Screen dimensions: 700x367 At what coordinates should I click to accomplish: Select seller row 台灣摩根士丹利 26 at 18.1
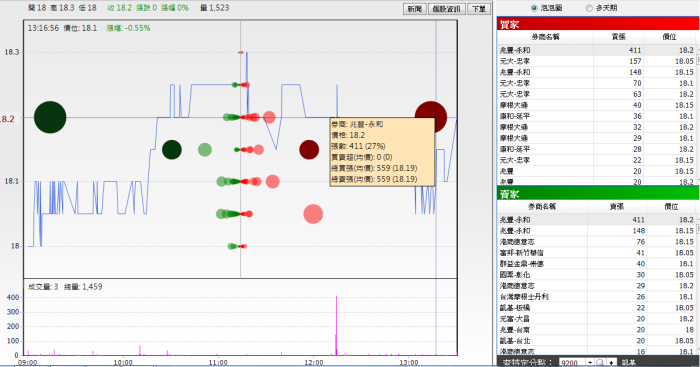596,296
